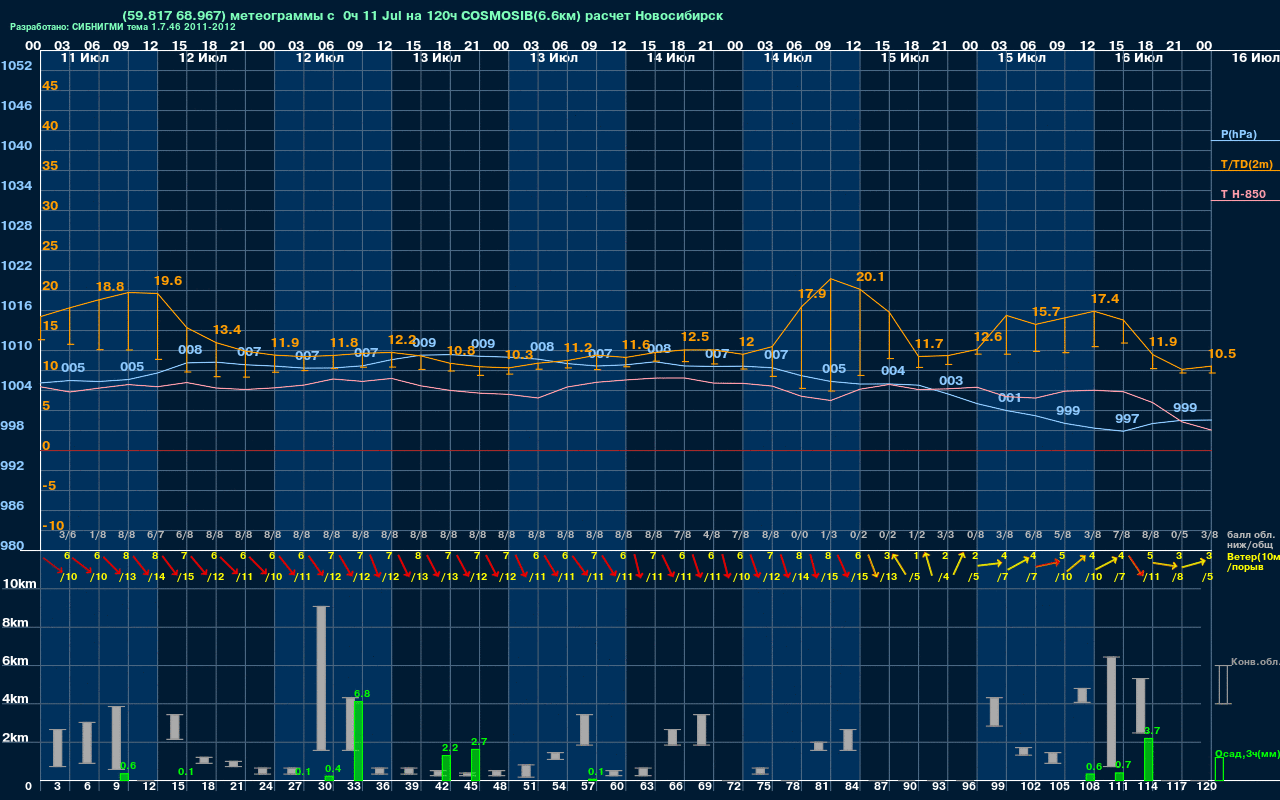Click pressure value 003
This screenshot has height=800, width=1280.
951,381
